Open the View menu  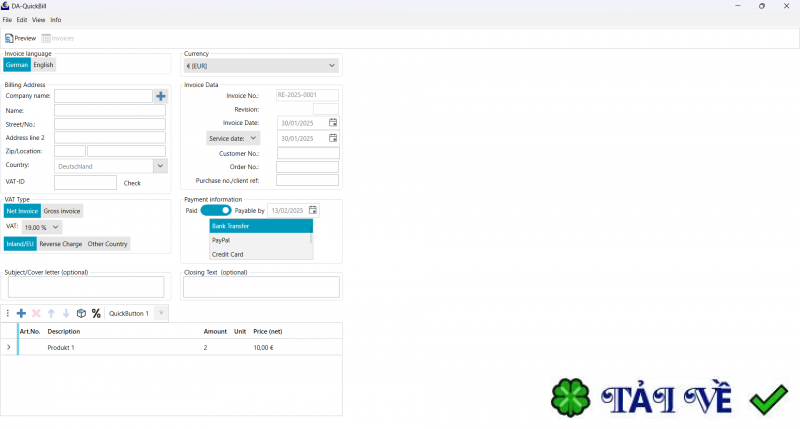pyautogui.click(x=39, y=20)
